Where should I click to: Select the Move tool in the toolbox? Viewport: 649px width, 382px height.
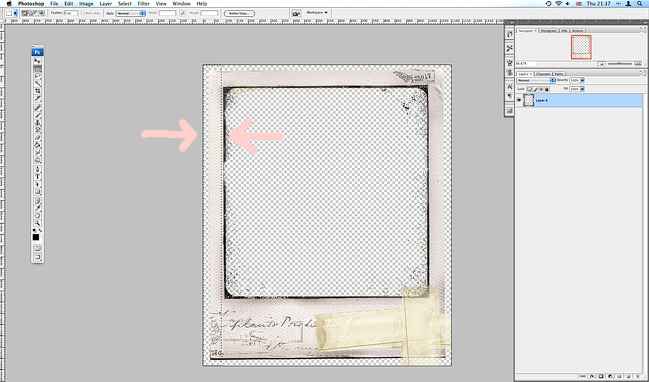coord(37,61)
